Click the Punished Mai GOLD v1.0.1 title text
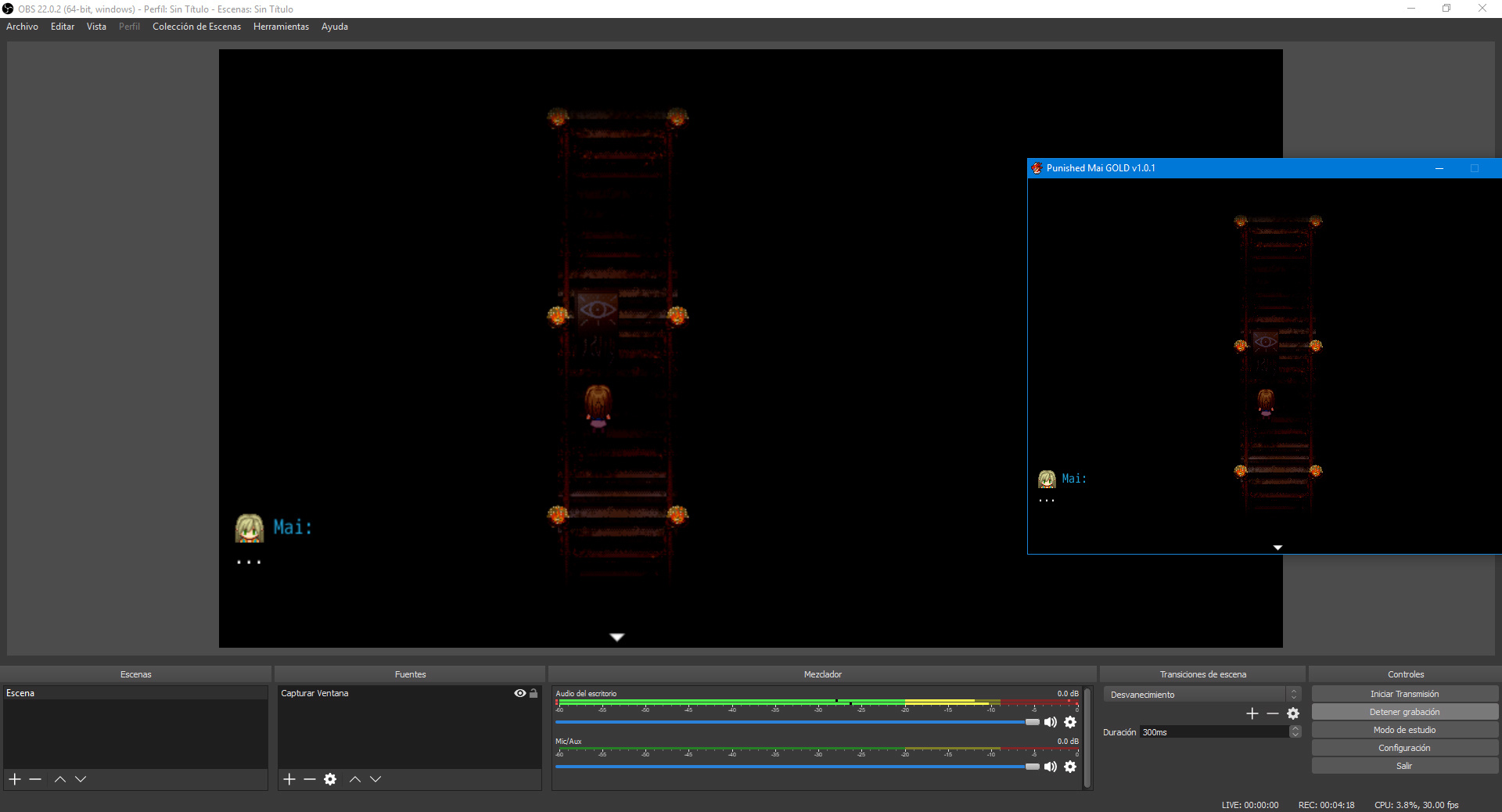This screenshot has height=812, width=1502. (1101, 168)
